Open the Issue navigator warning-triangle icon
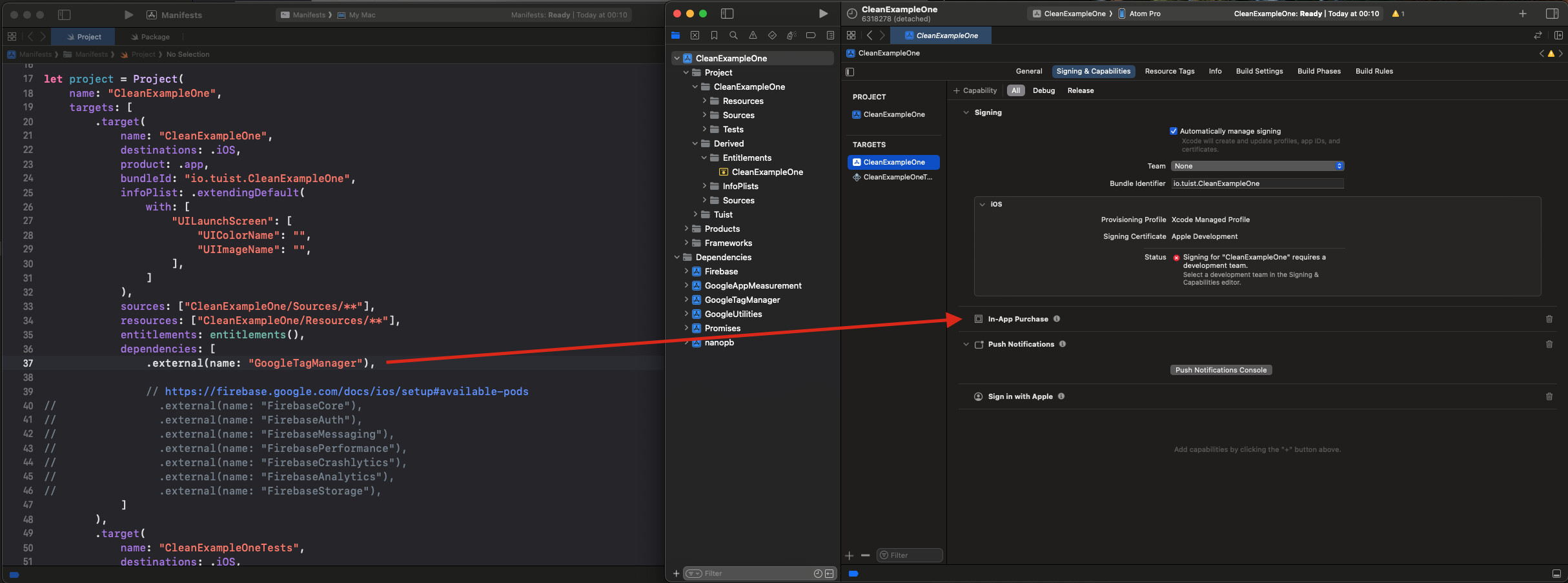The image size is (1568, 583). [x=753, y=36]
